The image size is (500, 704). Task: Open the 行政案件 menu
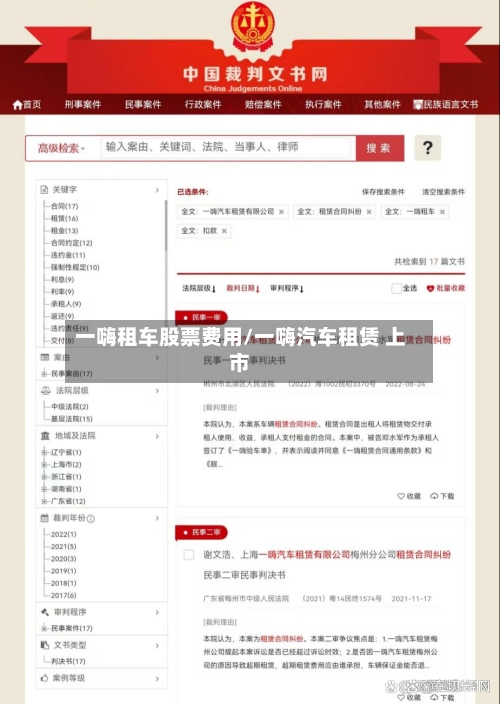tap(203, 105)
